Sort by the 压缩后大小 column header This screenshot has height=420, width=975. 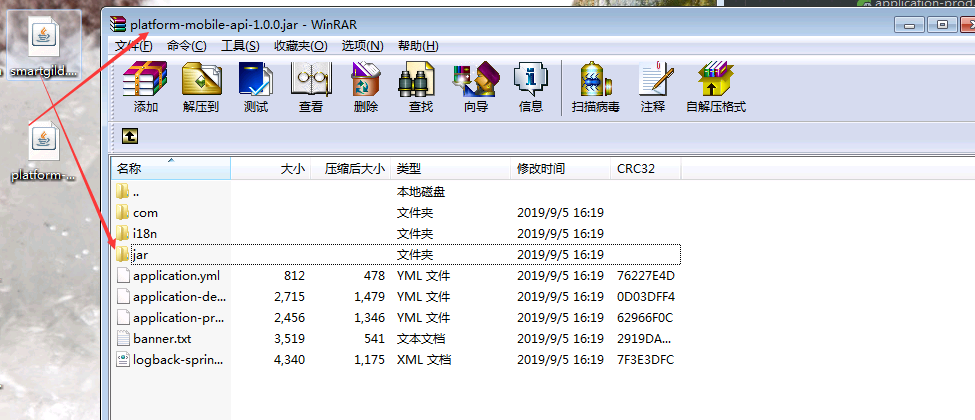pos(351,169)
